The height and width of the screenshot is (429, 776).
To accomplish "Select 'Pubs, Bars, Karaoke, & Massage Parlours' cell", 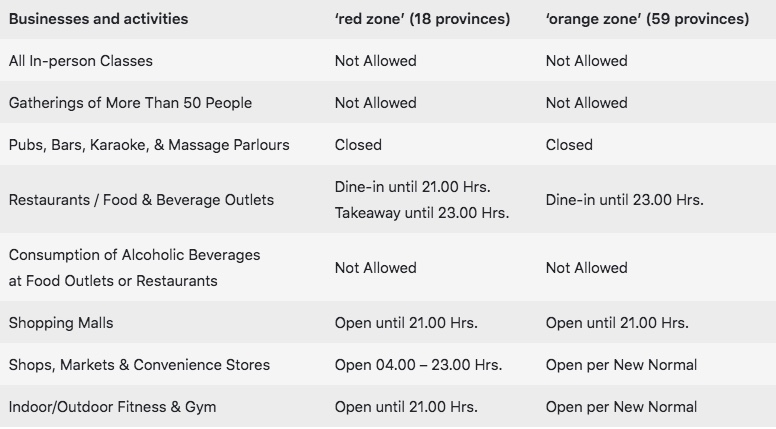I will tap(149, 145).
